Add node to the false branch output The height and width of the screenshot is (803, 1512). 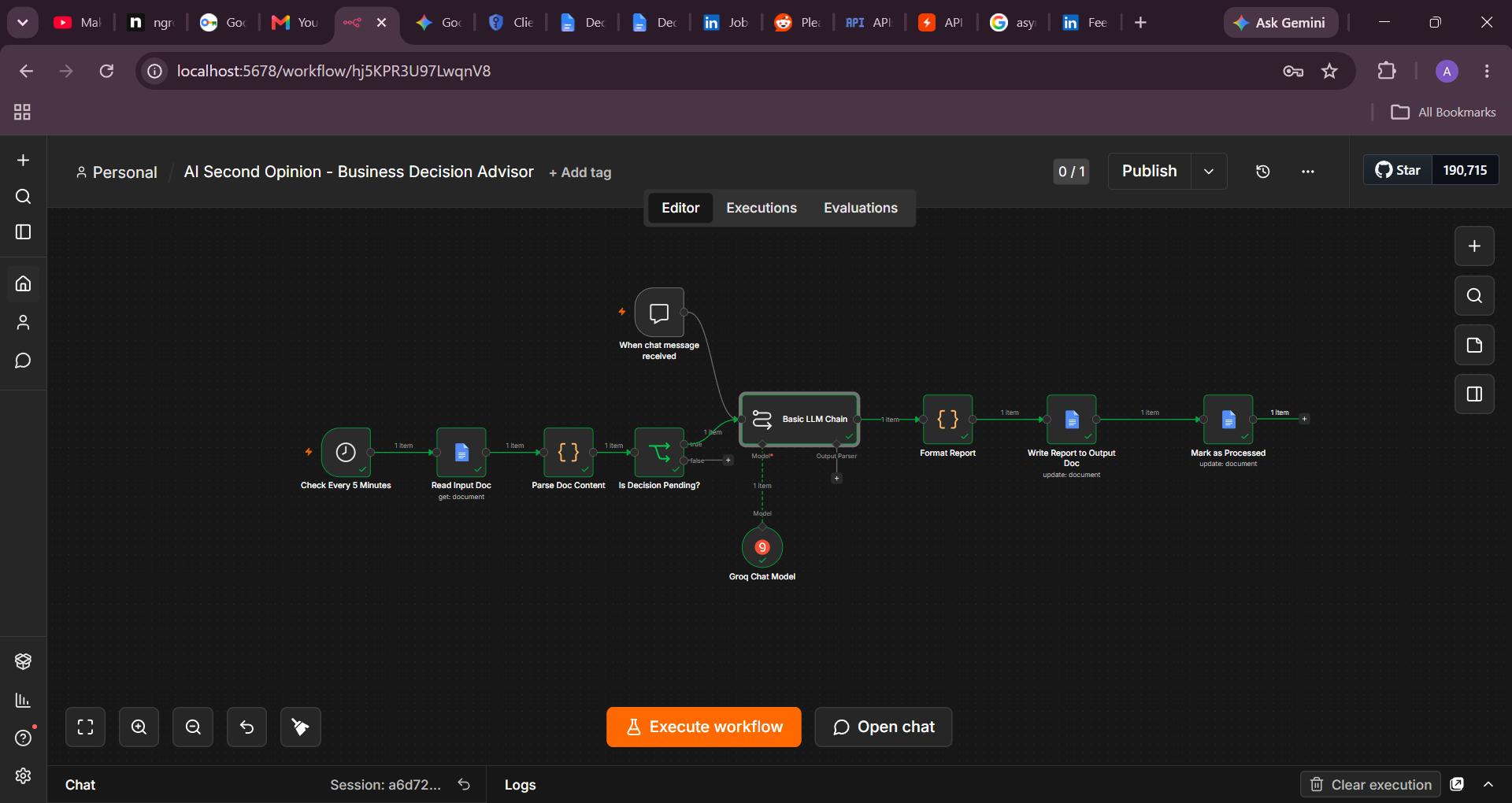click(x=728, y=461)
